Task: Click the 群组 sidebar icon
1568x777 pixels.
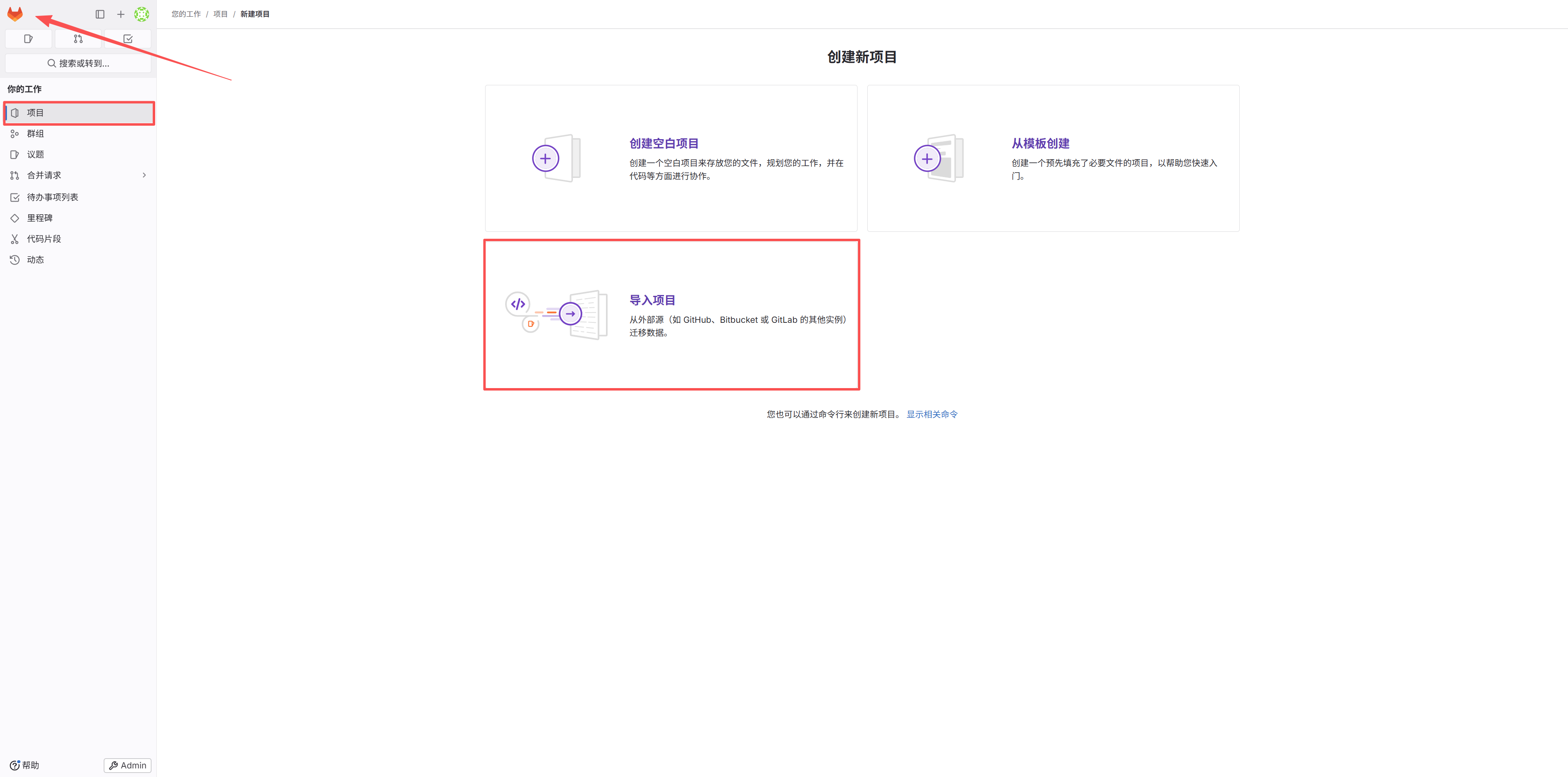Action: point(15,134)
